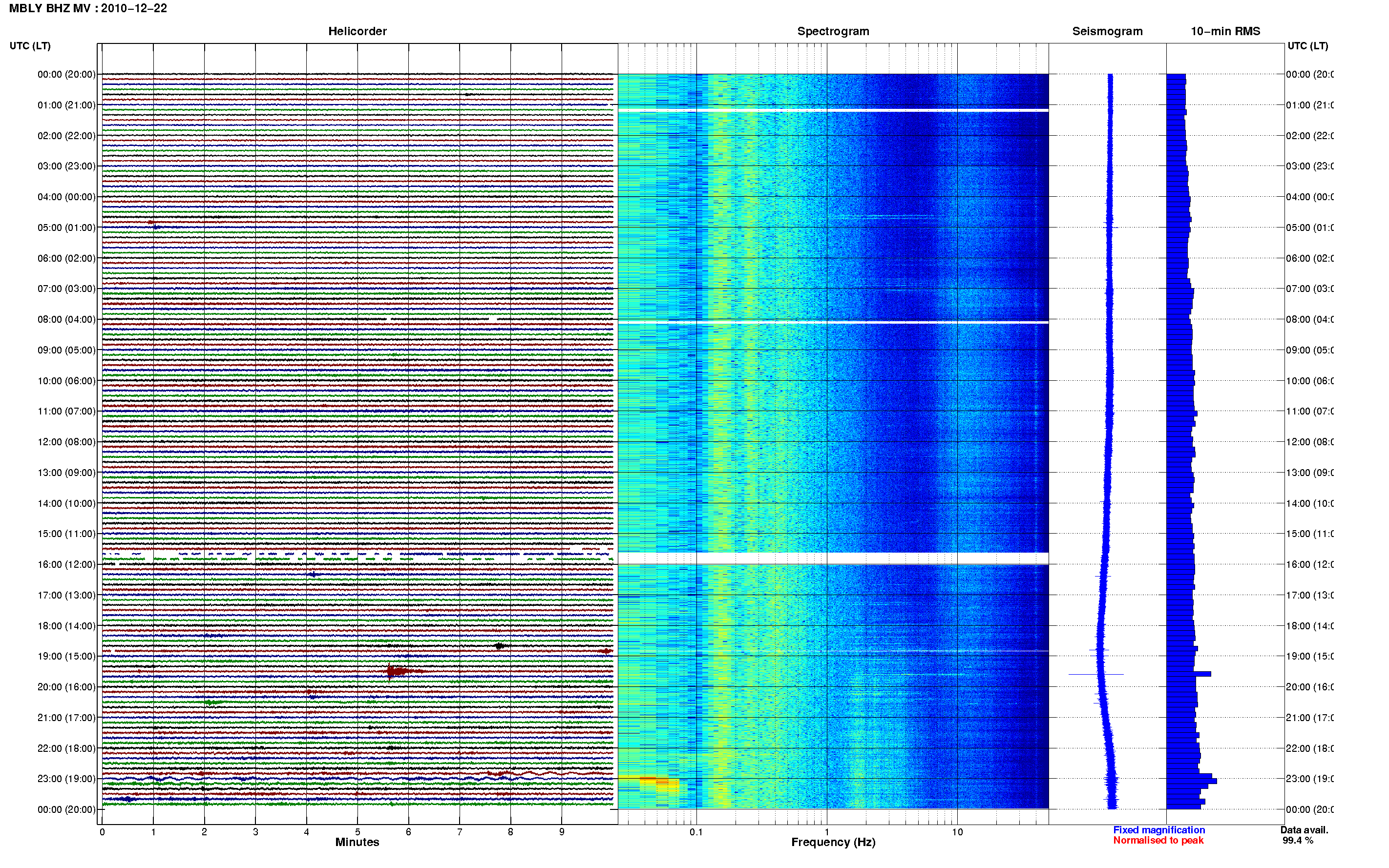Click the left axis label 20:00 (16:00)
The height and width of the screenshot is (868, 1389).
[x=66, y=687]
